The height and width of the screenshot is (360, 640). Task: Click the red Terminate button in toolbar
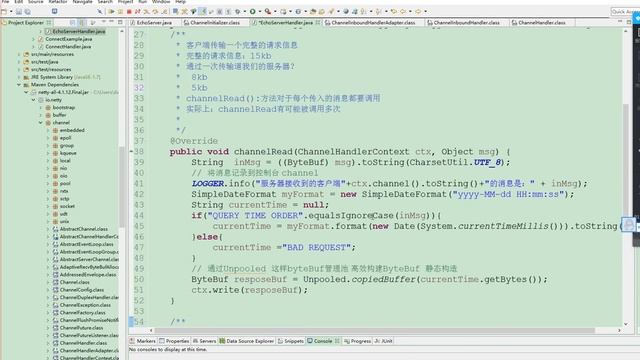click(x=129, y=12)
